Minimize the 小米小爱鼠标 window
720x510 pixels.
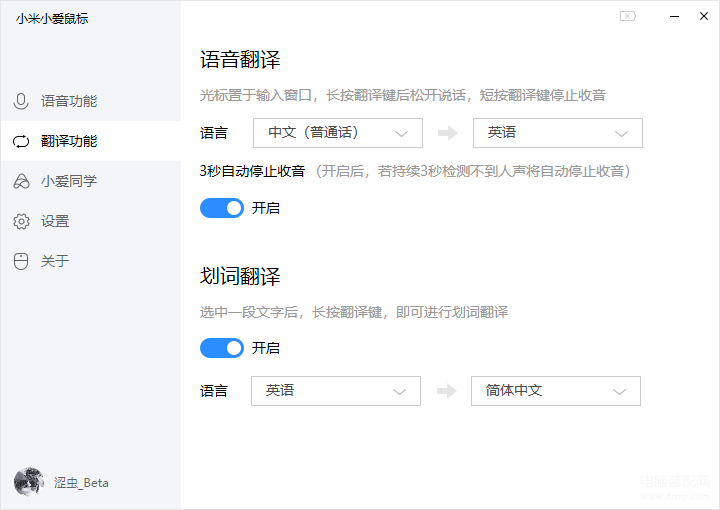(675, 16)
